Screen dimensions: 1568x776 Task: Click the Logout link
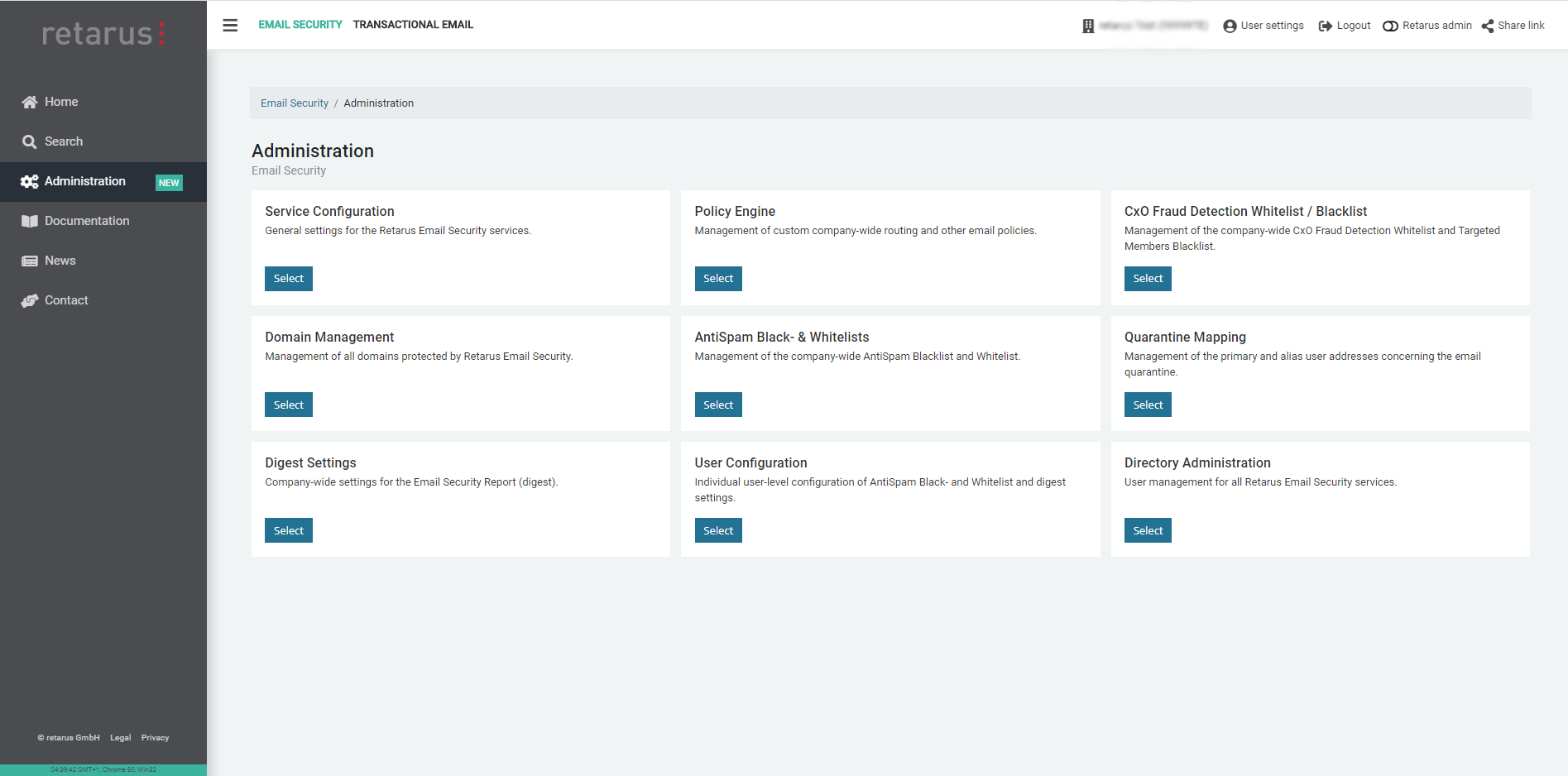1354,26
